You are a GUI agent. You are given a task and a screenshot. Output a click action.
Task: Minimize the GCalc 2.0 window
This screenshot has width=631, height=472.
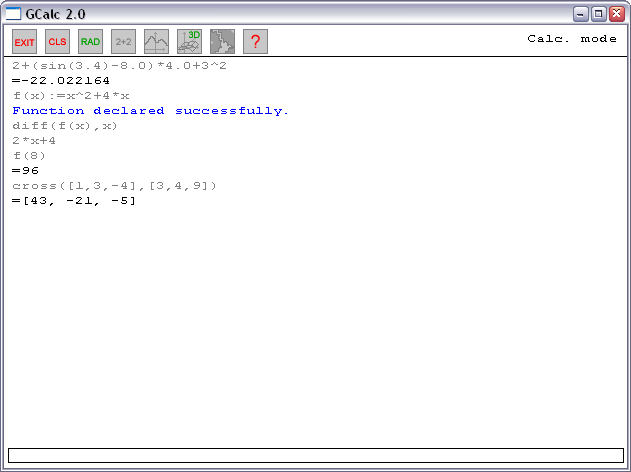[580, 14]
